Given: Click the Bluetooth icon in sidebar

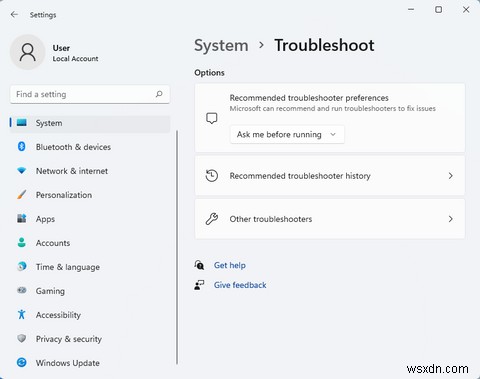Looking at the screenshot, I should click(x=22, y=147).
